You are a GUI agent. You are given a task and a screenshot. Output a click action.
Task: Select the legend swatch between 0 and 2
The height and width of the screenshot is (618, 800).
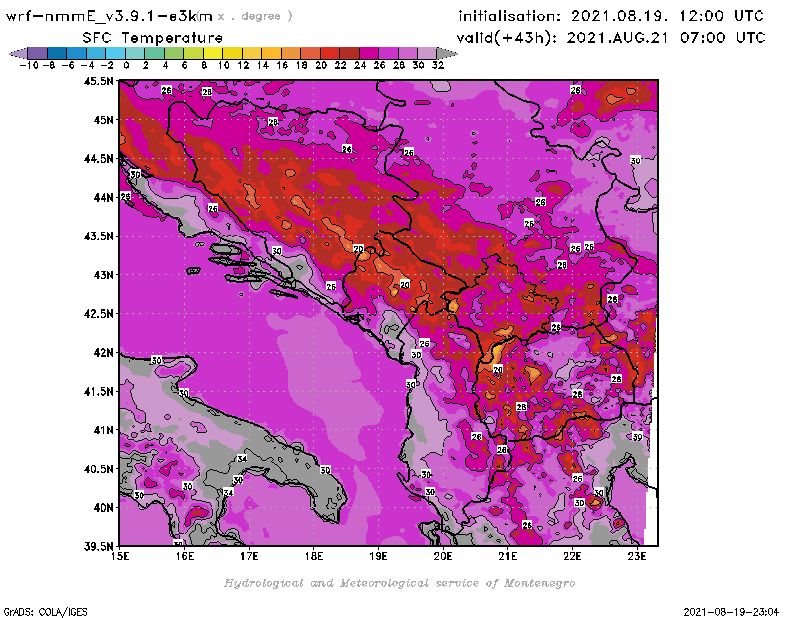click(x=135, y=53)
